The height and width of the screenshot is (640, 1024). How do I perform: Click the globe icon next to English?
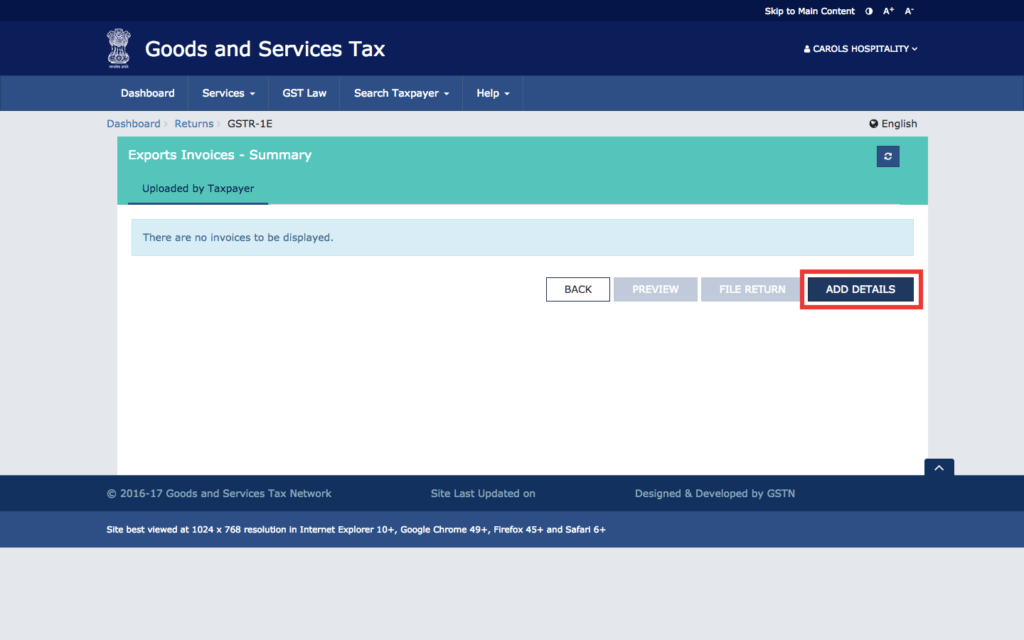pos(873,123)
